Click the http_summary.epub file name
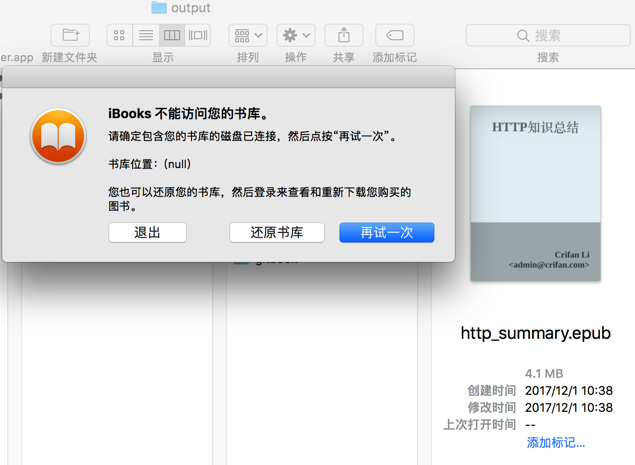 (x=535, y=333)
